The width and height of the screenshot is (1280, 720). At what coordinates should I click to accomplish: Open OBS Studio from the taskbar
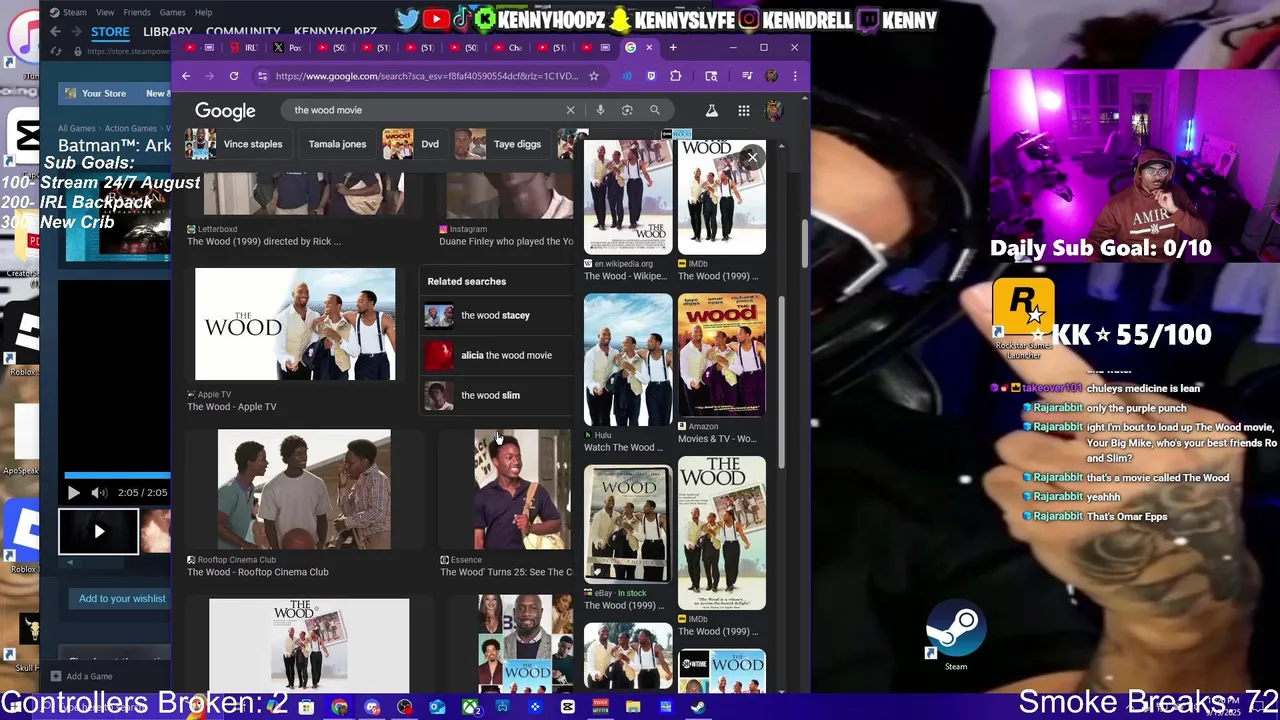tap(405, 707)
